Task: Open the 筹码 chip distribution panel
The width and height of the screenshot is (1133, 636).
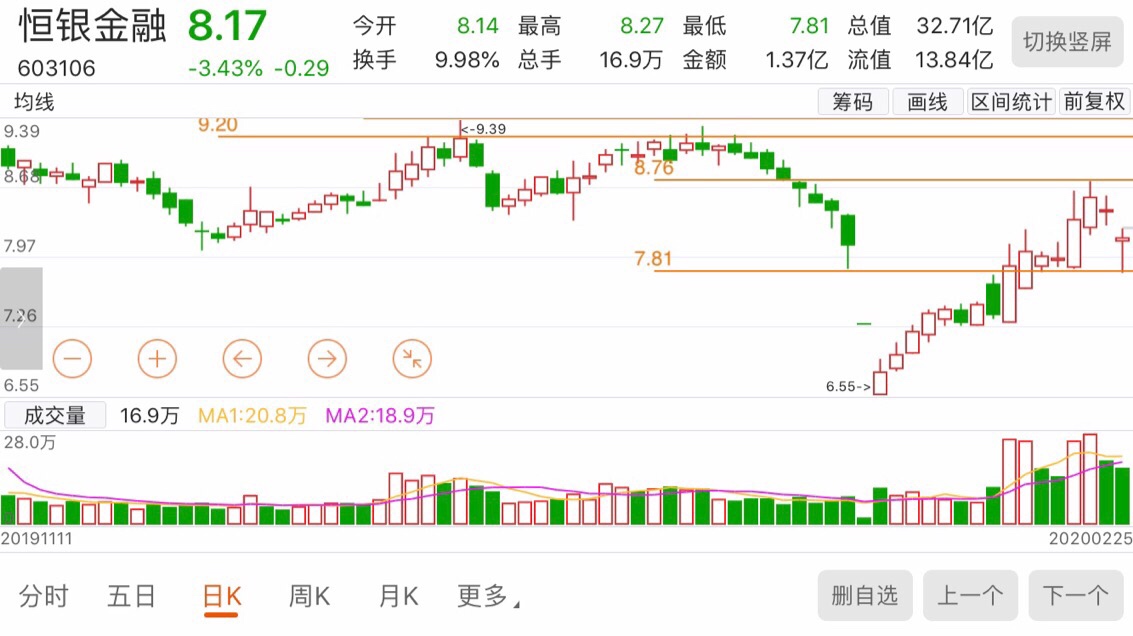Action: pyautogui.click(x=854, y=101)
